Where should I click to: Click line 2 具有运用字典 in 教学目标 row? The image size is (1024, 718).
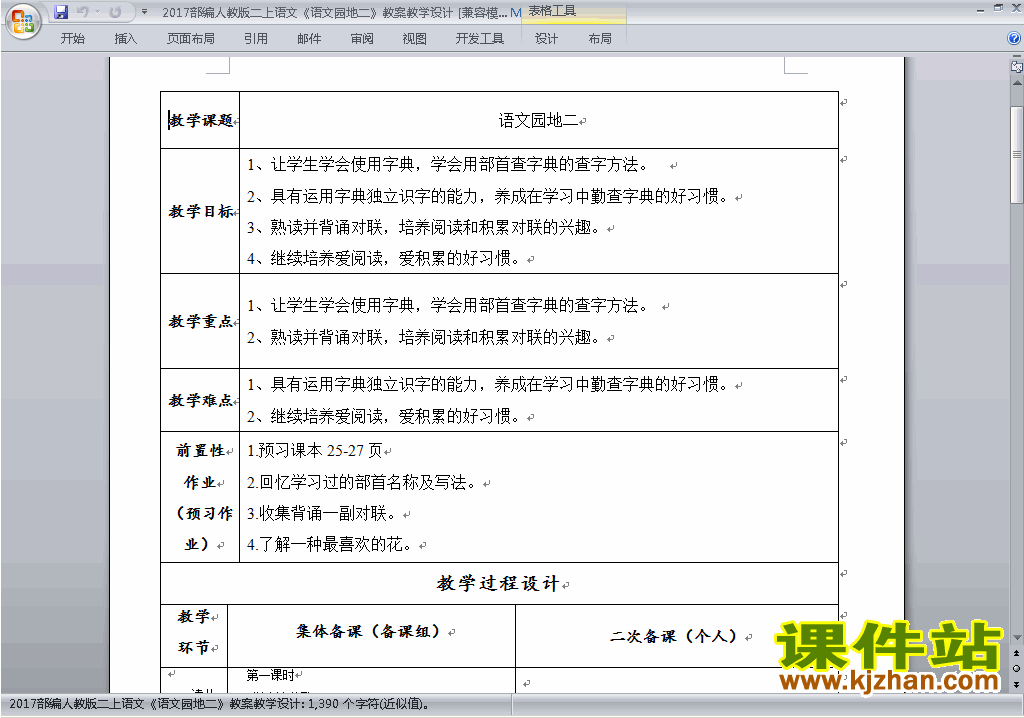[487, 196]
